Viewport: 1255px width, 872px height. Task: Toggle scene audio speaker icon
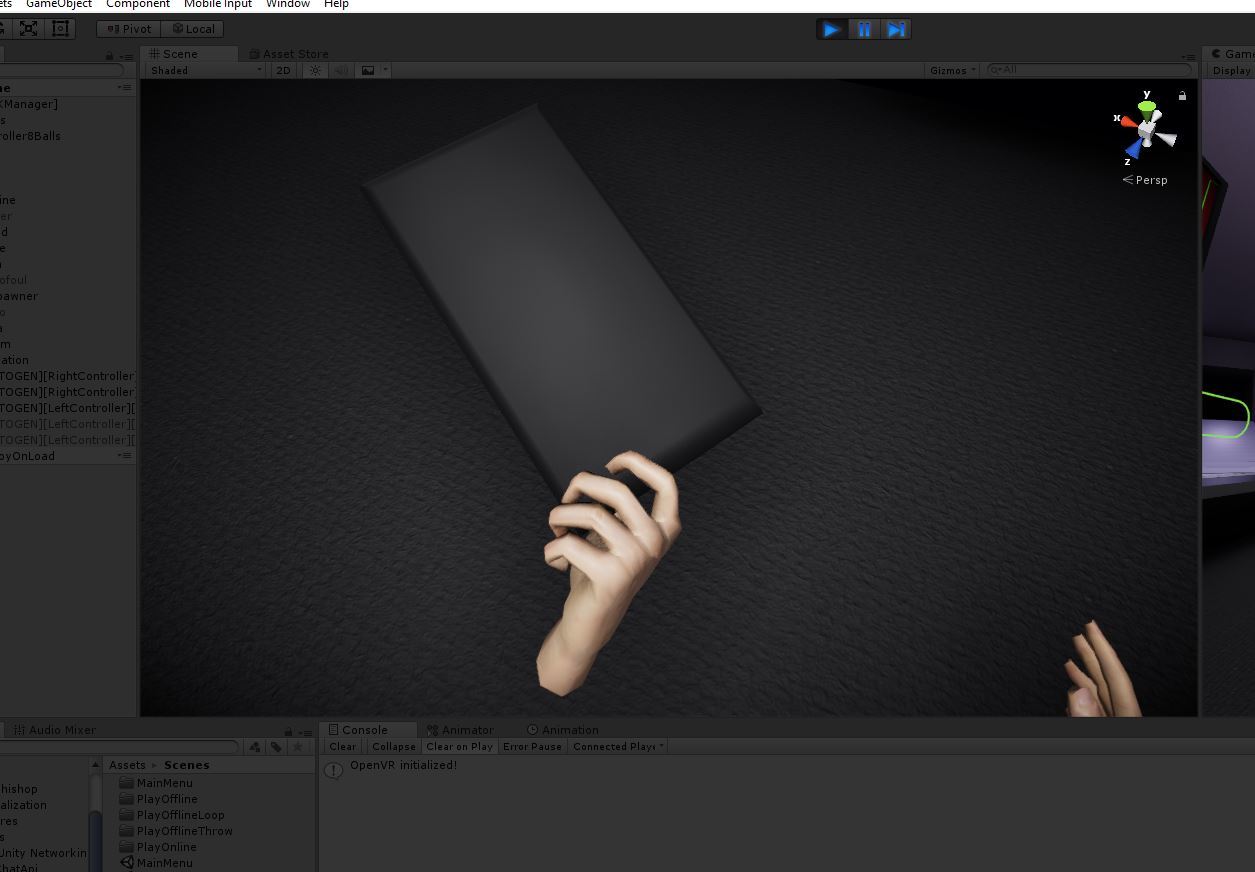pos(341,70)
